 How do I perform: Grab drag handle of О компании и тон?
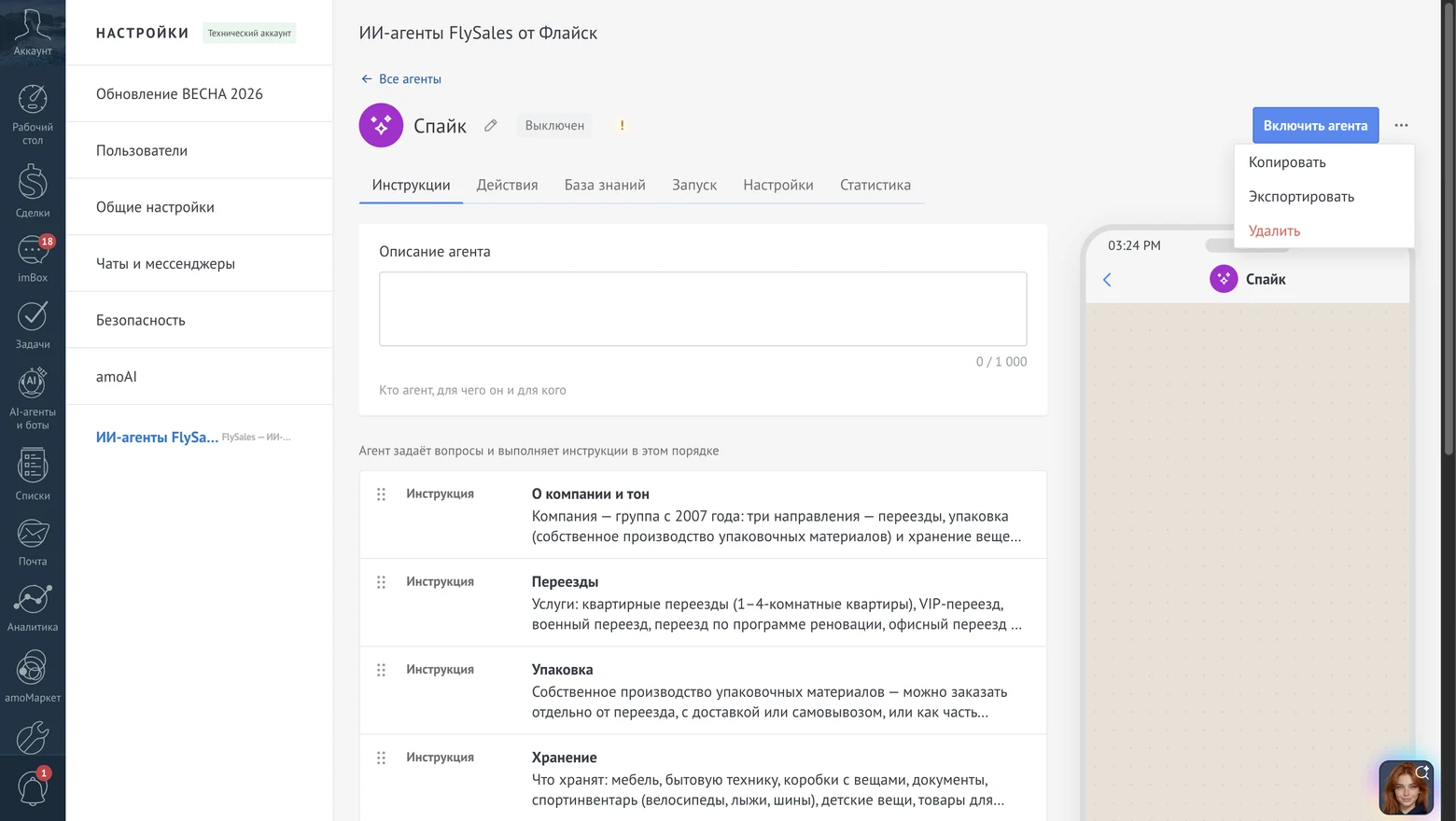click(x=381, y=494)
